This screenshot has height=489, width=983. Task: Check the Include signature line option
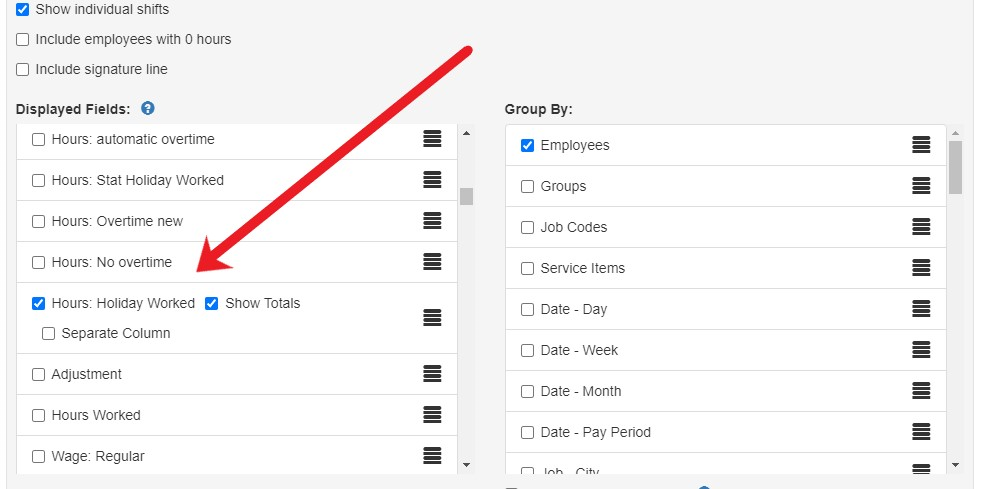coord(23,70)
